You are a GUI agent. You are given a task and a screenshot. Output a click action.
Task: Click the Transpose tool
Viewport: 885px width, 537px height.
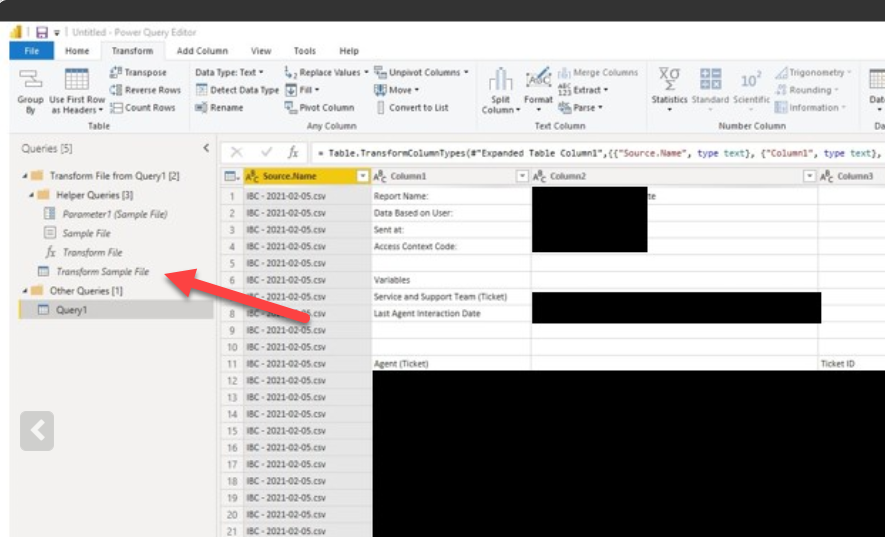point(139,72)
